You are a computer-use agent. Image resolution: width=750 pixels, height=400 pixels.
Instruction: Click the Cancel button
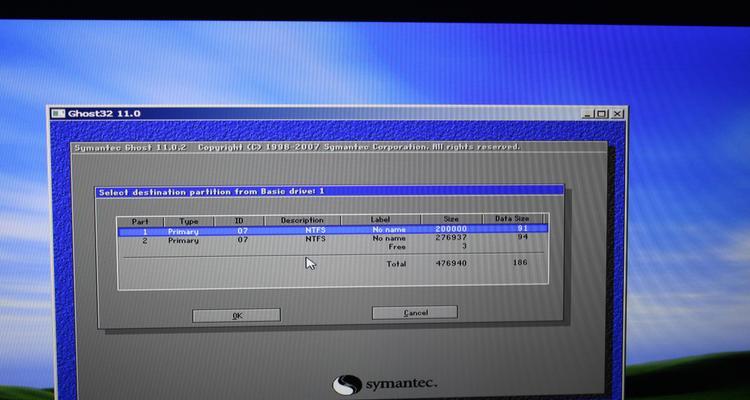[x=415, y=312]
